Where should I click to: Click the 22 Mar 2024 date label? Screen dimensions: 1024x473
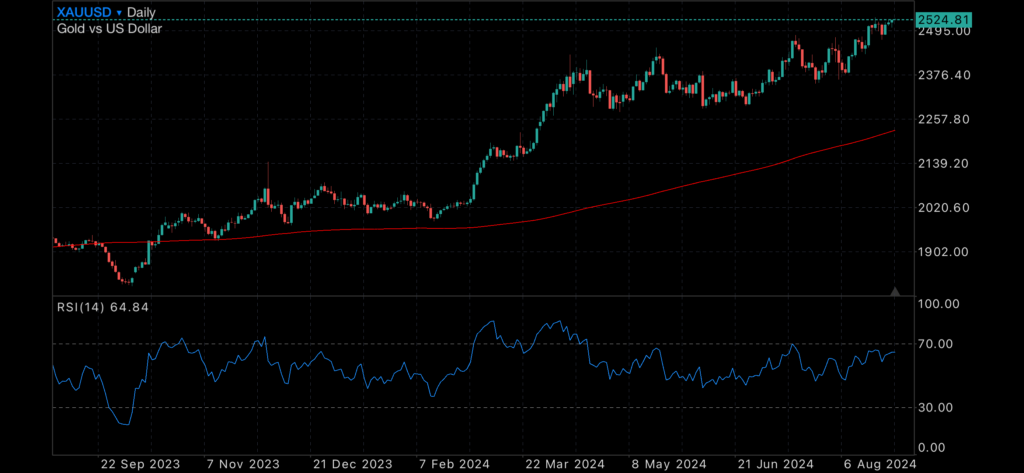point(564,464)
